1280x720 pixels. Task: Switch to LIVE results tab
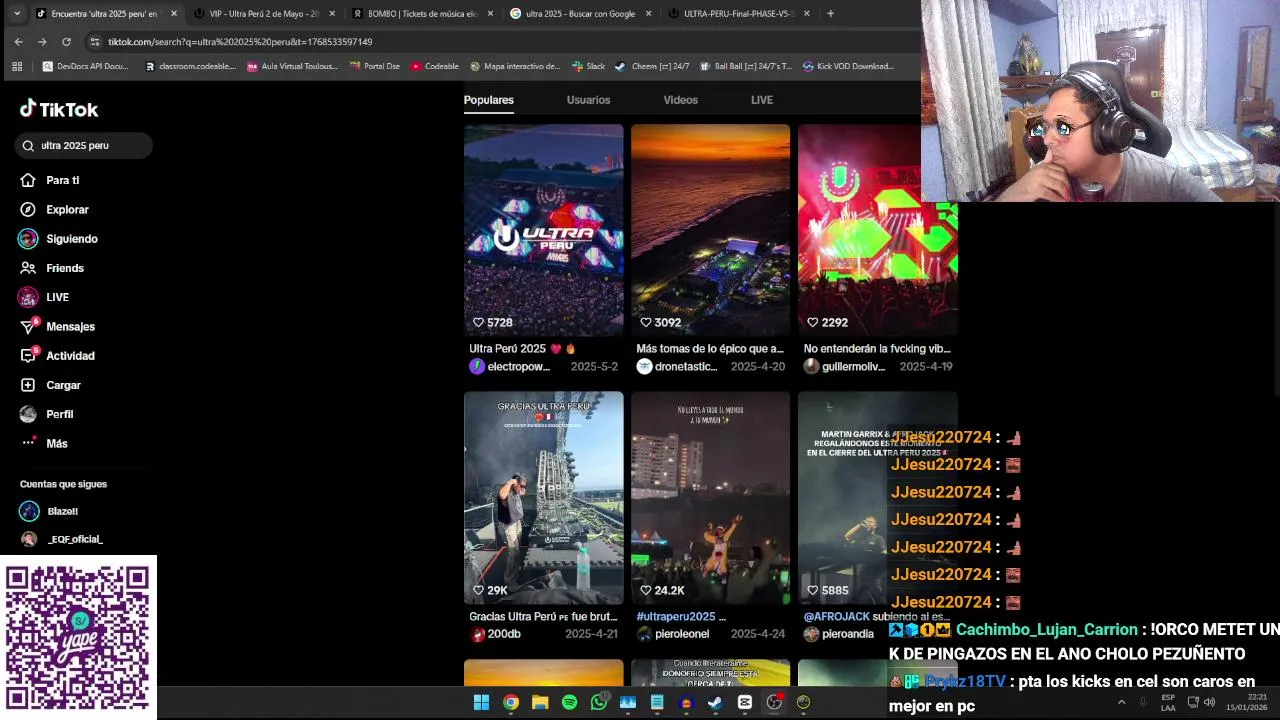(x=762, y=100)
